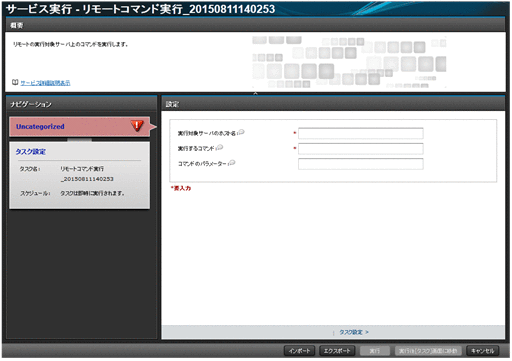Focus the target server host name field

361,133
